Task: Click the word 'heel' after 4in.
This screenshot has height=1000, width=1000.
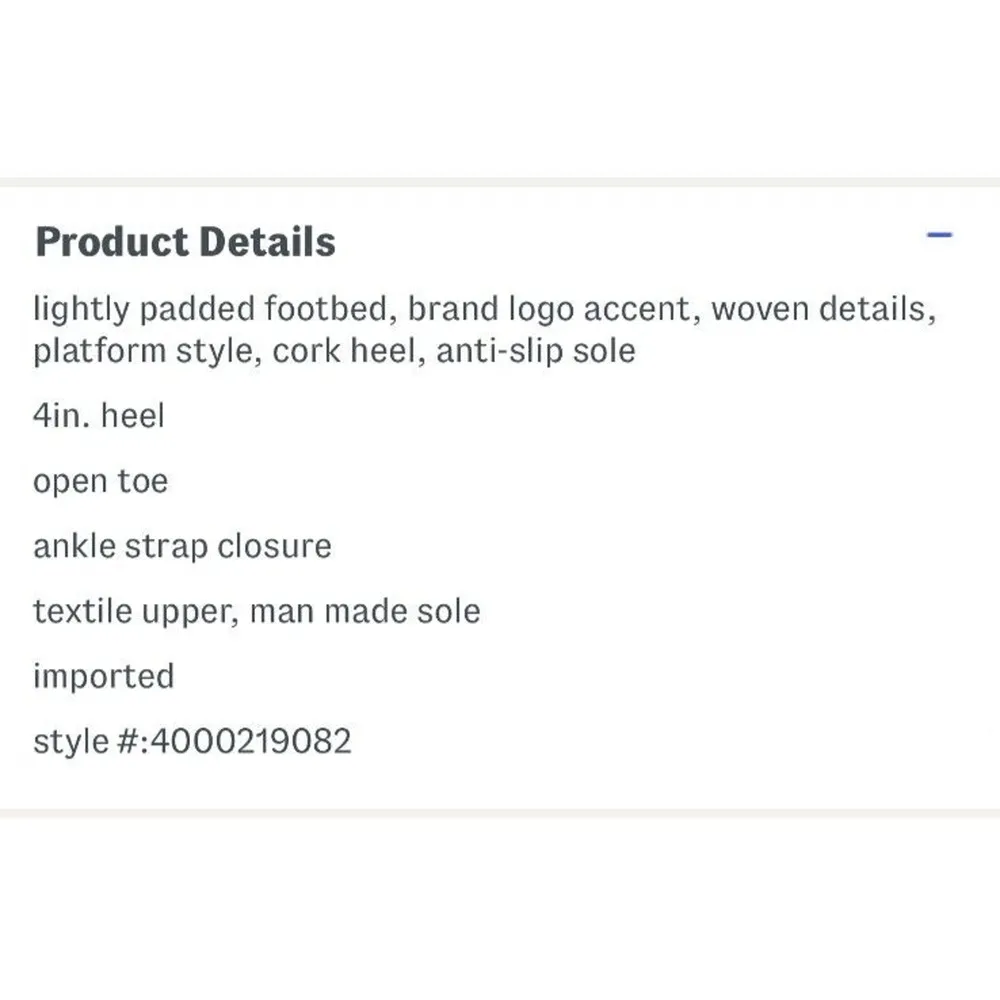Action: click(x=132, y=416)
